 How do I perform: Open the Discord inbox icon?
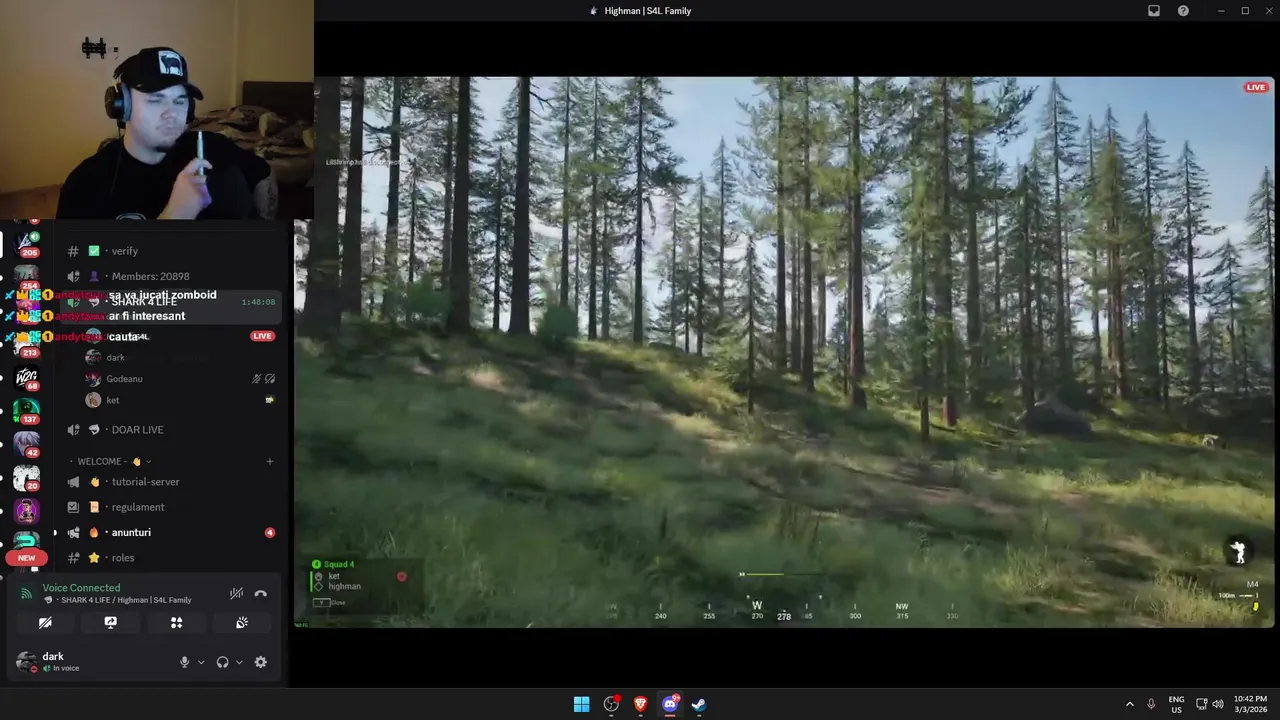click(1154, 11)
